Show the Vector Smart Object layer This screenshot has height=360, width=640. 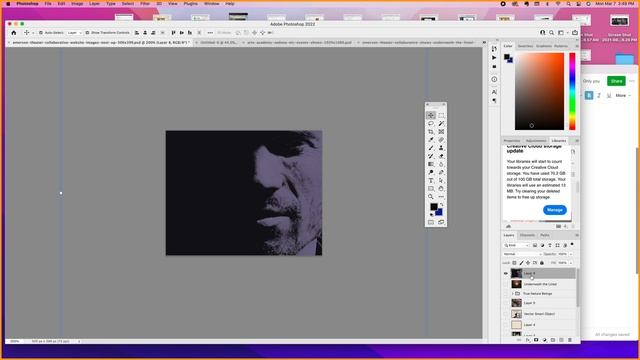(506, 314)
